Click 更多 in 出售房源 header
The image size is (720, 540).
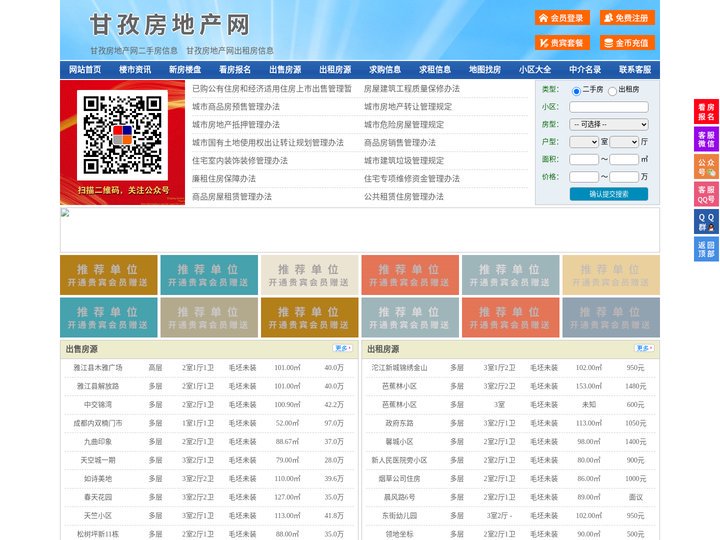point(343,348)
